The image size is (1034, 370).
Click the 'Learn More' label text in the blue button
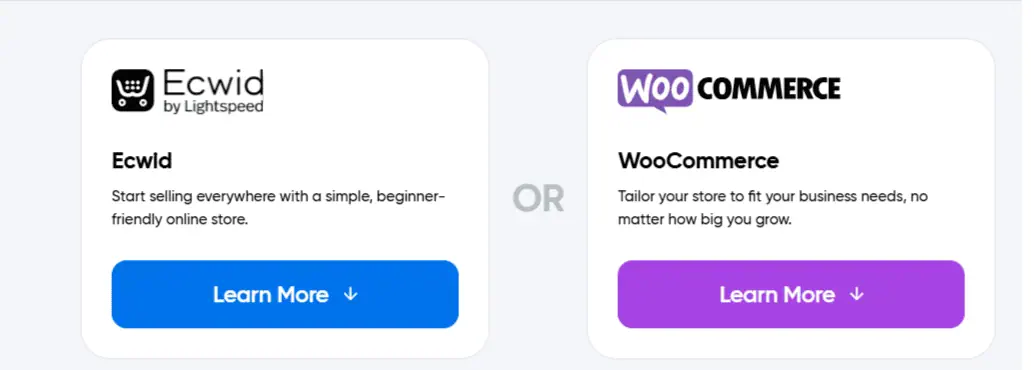coord(270,294)
